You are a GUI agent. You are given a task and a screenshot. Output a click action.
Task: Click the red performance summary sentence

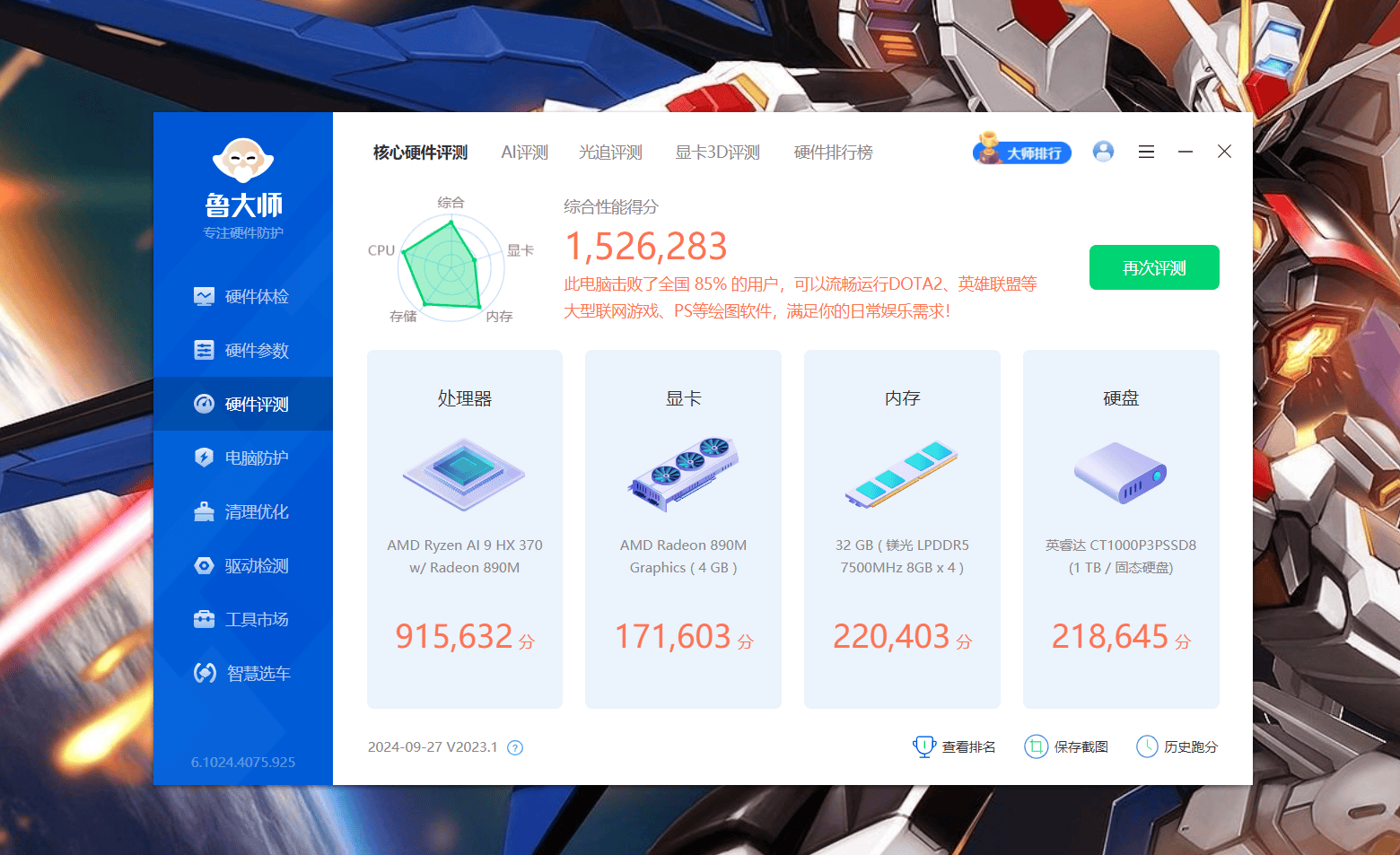coord(801,298)
